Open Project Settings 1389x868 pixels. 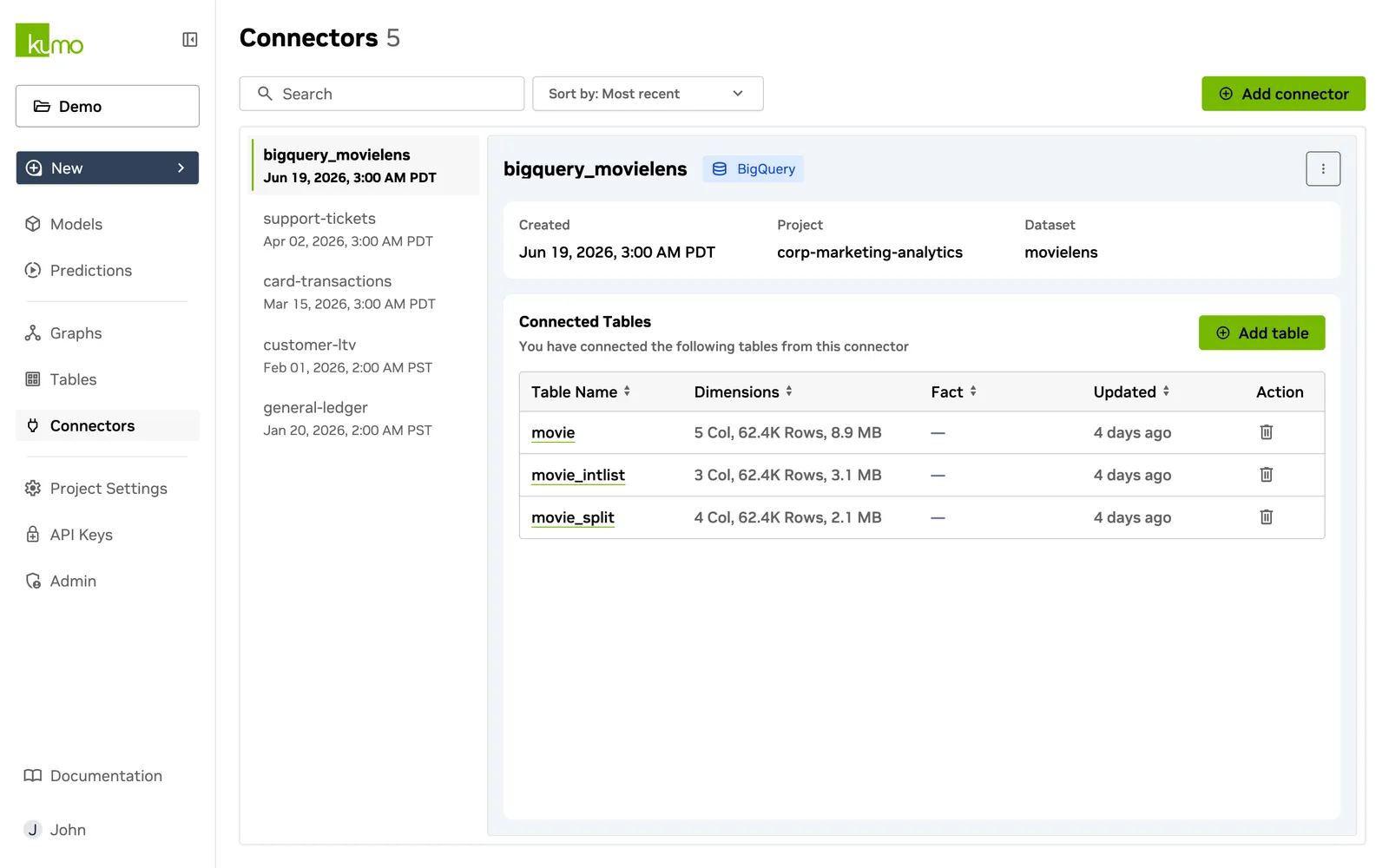click(x=108, y=489)
